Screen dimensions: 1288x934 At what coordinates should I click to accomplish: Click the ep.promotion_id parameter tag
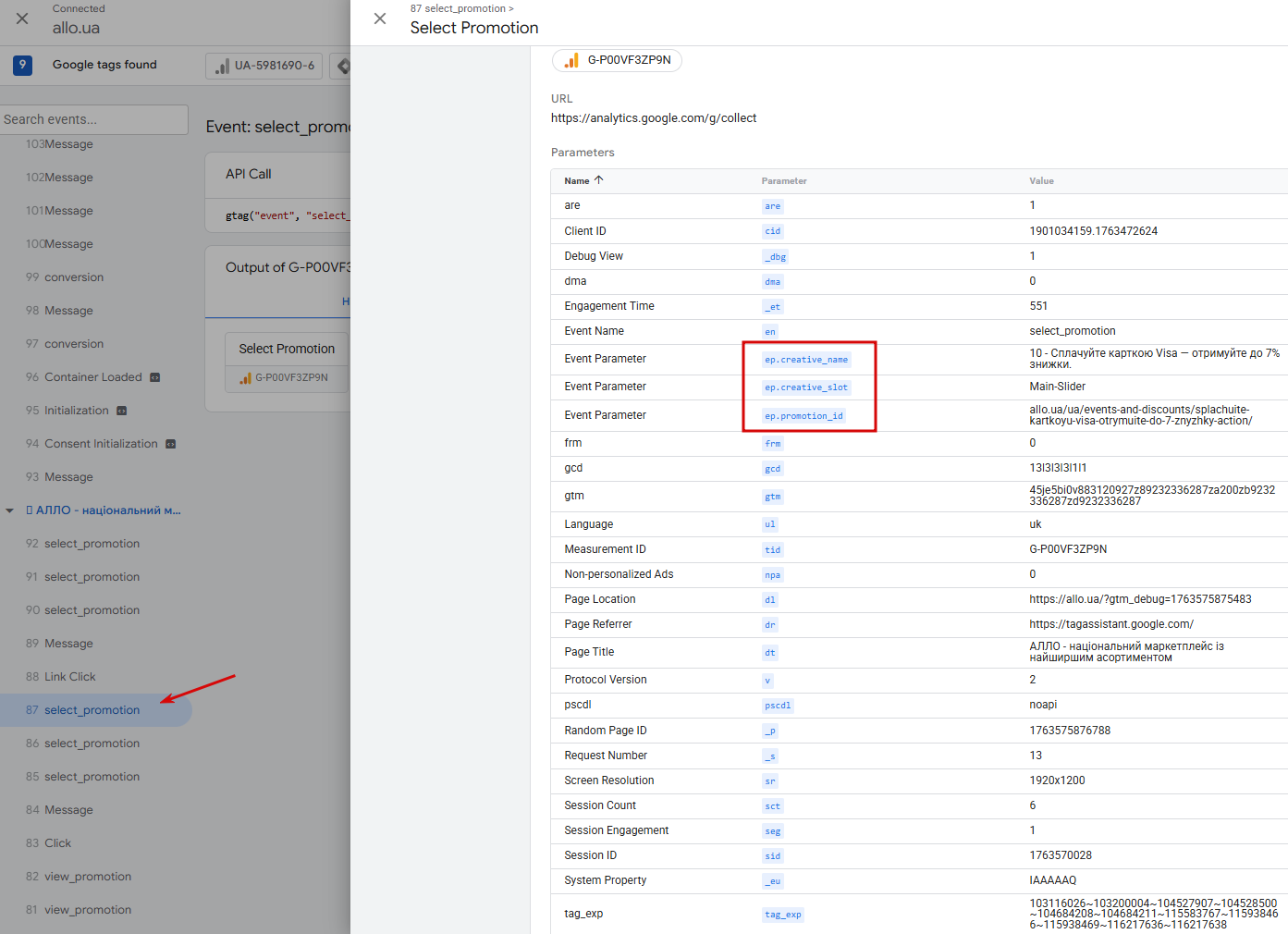(803, 416)
